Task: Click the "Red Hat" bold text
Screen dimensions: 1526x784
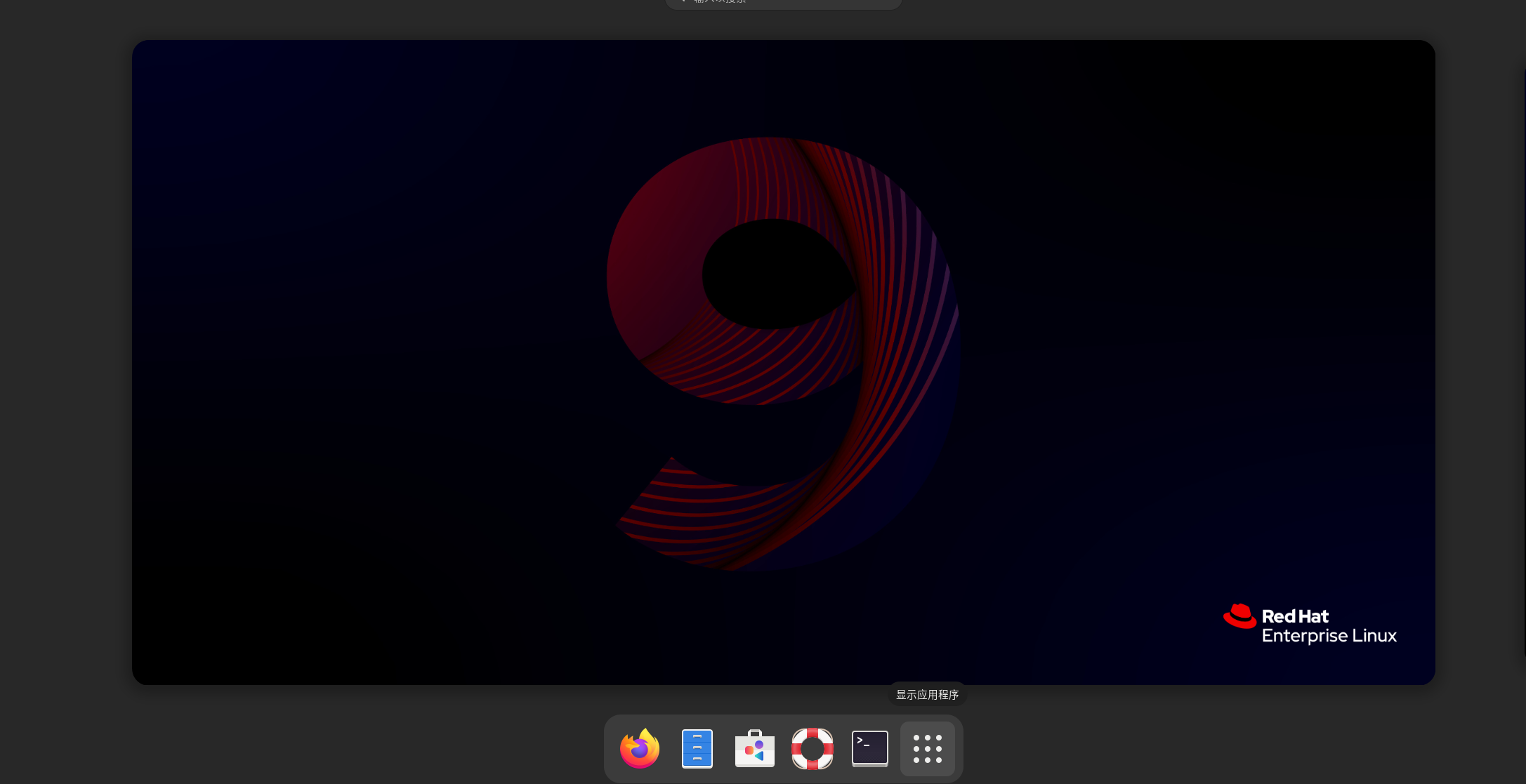Action: point(1295,616)
